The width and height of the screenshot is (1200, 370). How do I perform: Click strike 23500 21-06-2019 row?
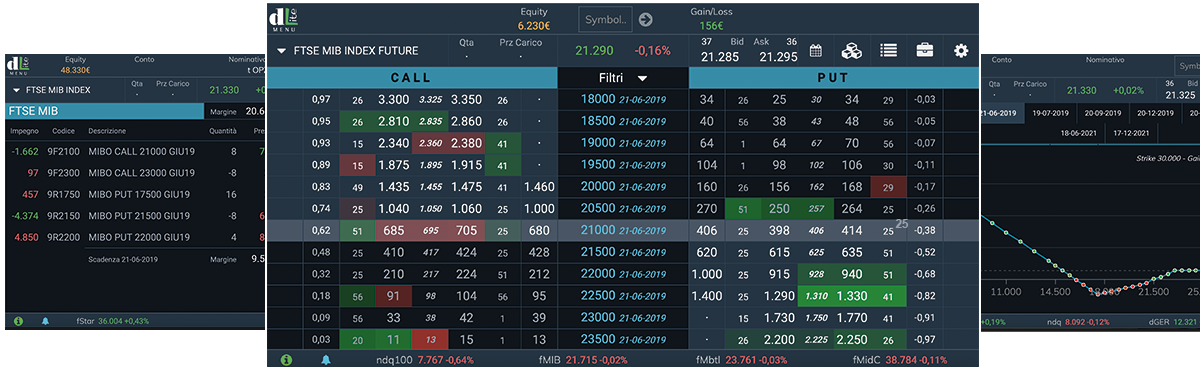(623, 340)
